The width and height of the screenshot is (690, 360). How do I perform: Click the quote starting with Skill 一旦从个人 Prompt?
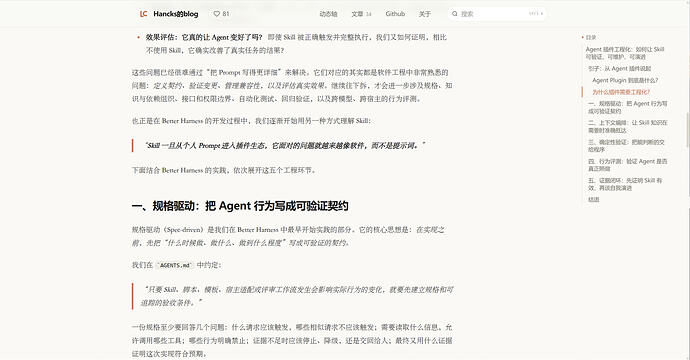pos(285,146)
